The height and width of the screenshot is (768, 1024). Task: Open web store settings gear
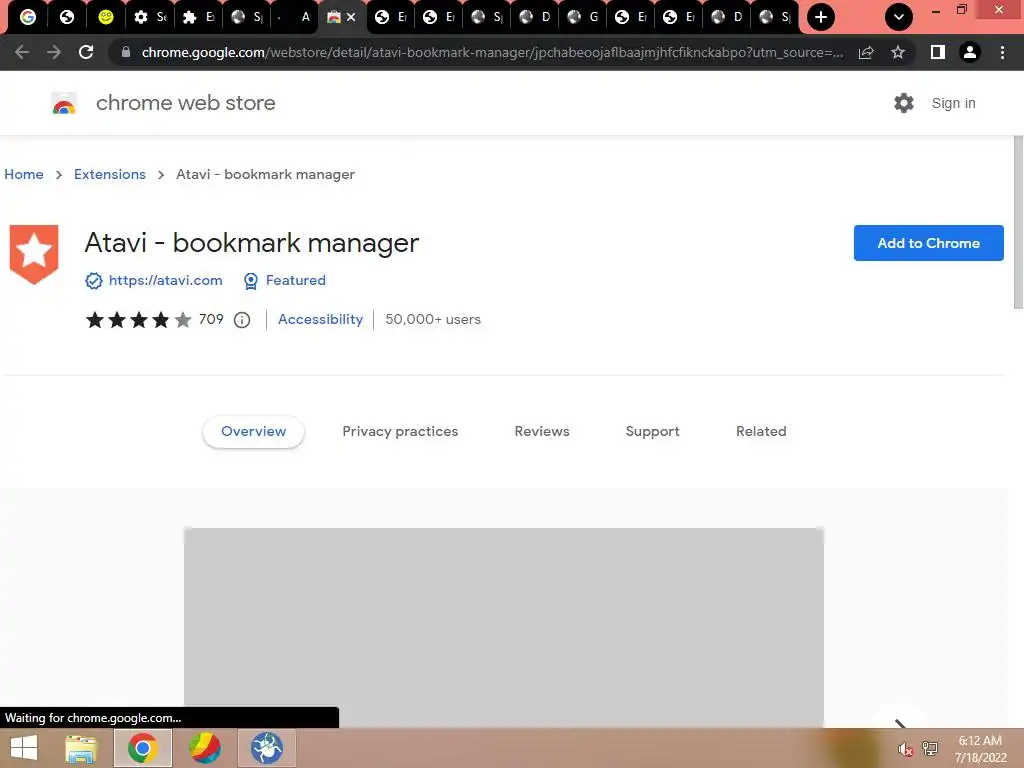(904, 103)
